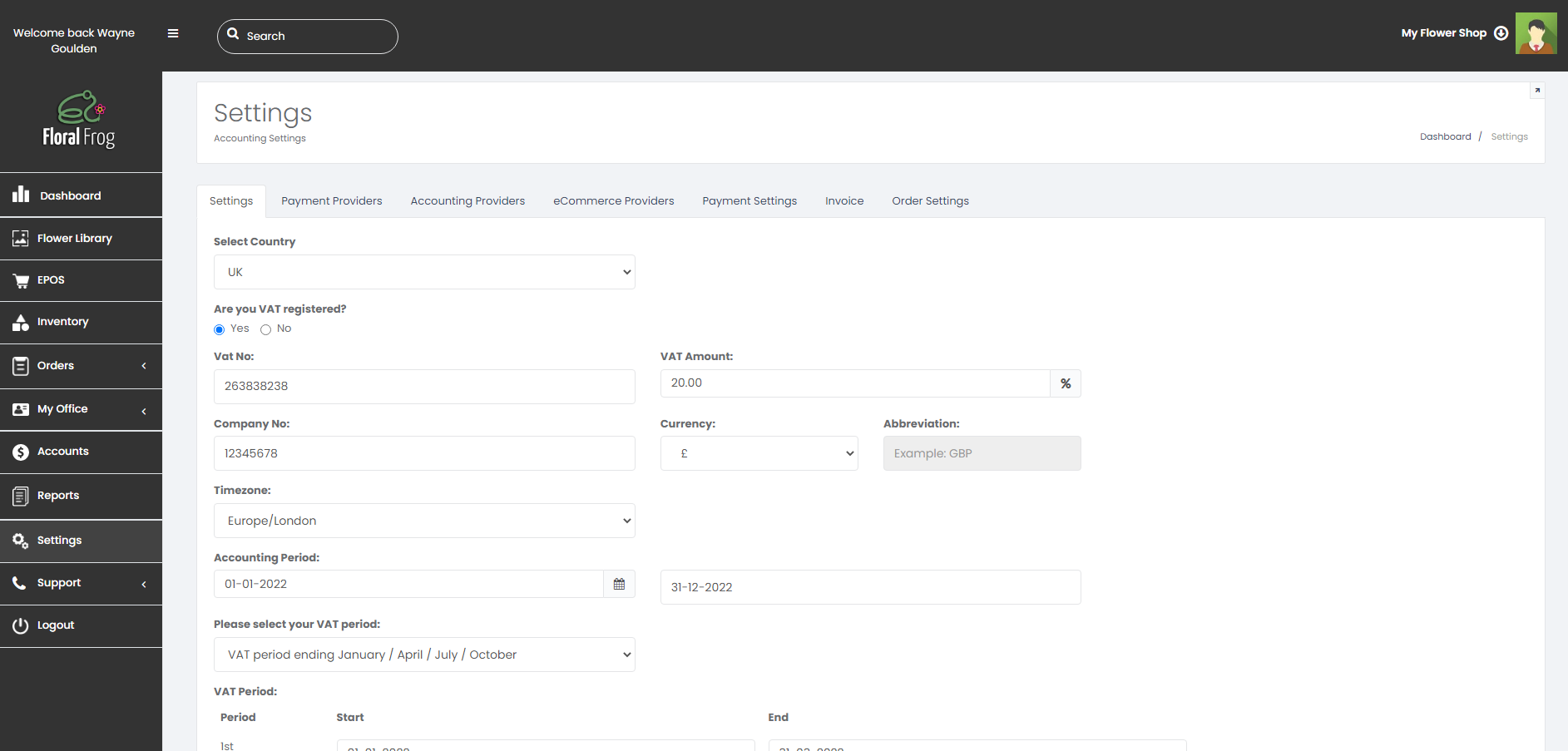Image resolution: width=1568 pixels, height=751 pixels.
Task: Click inside the Vat No input field
Action: point(424,386)
